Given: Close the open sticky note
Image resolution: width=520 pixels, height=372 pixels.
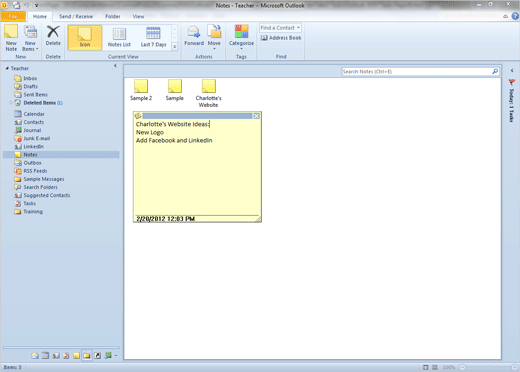Looking at the screenshot, I should pos(256,116).
